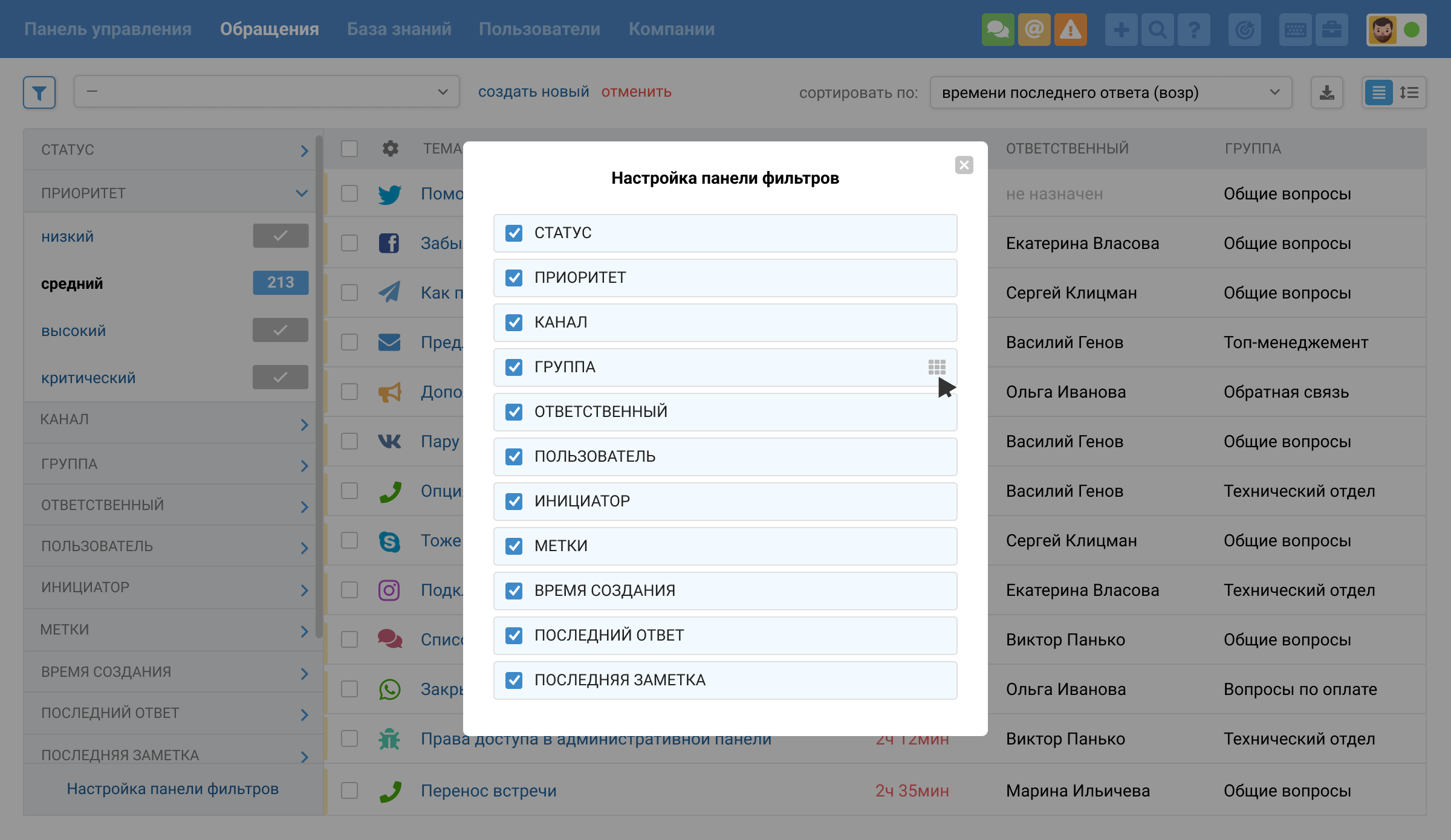
Task: Toggle the МЕТКИ checkbox in dialog
Action: 514,546
